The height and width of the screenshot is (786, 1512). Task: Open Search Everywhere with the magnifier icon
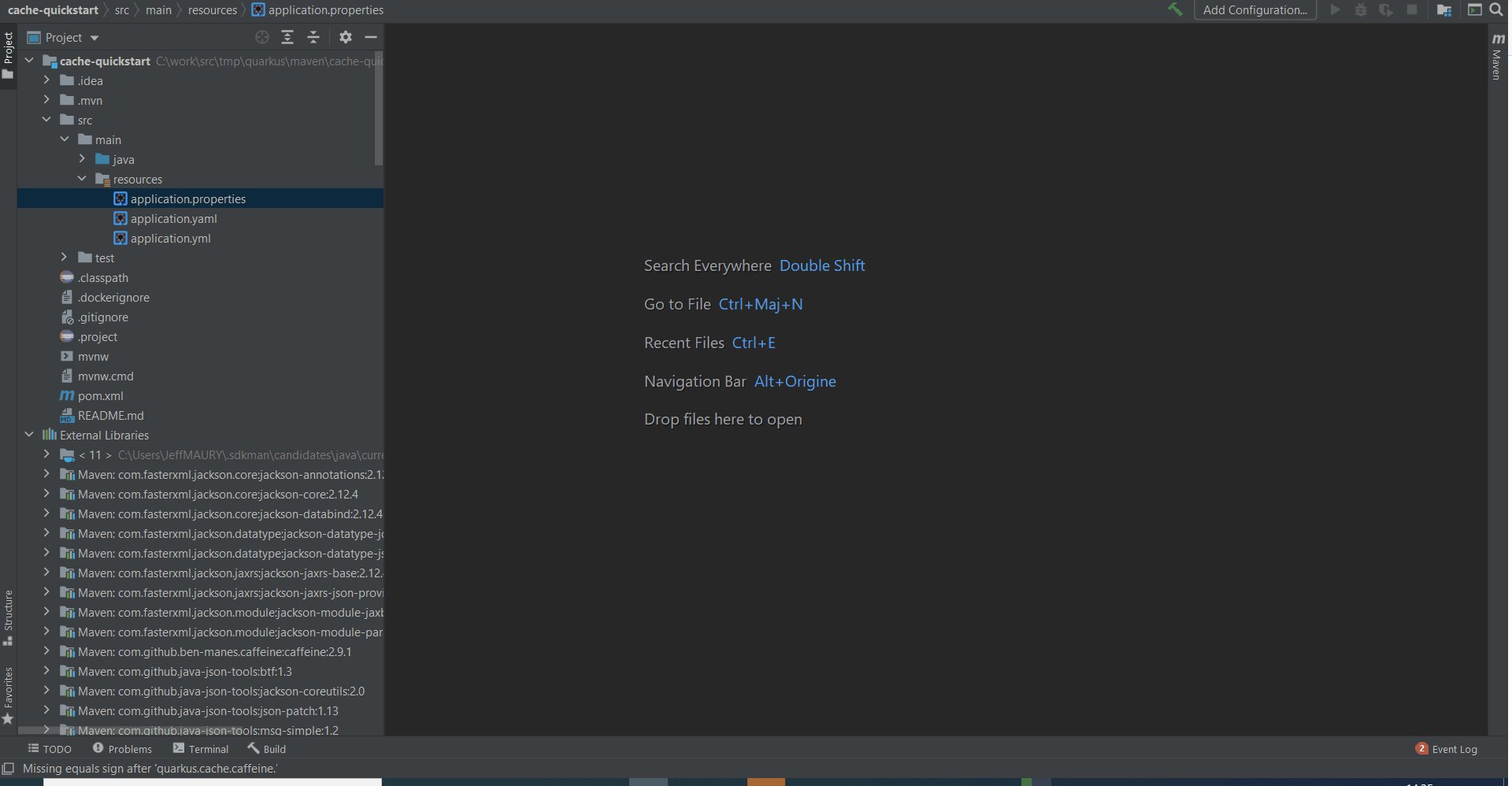[x=1495, y=10]
